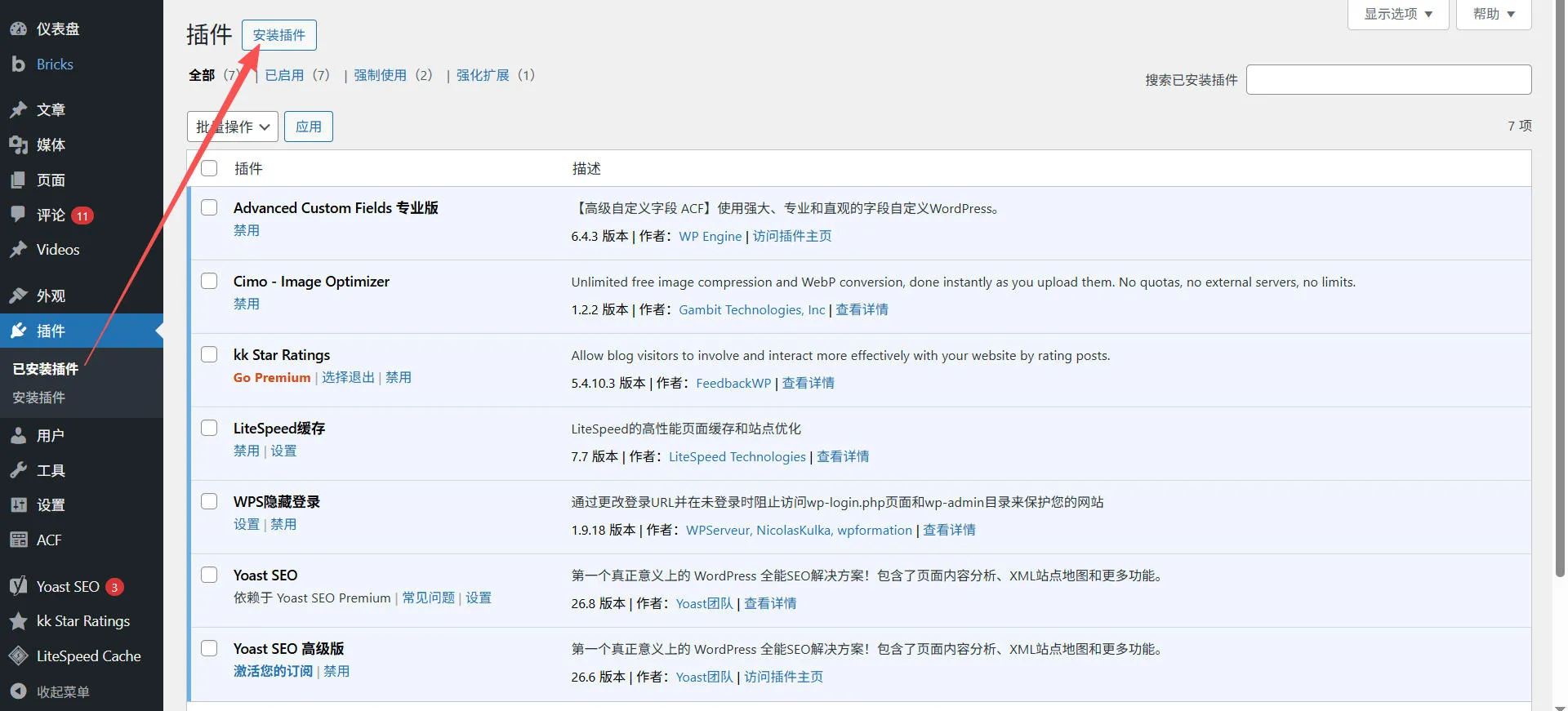Open 安装插件 submenu item in sidebar
Viewport: 1568px width, 711px height.
[x=39, y=398]
